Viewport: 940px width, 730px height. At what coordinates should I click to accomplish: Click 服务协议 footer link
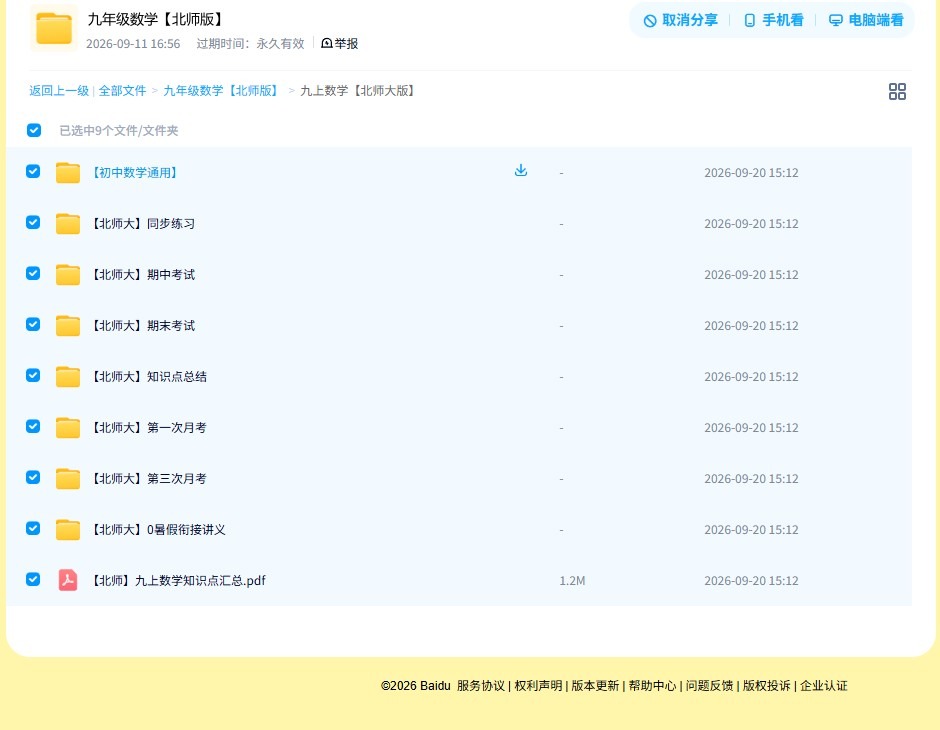coord(481,686)
